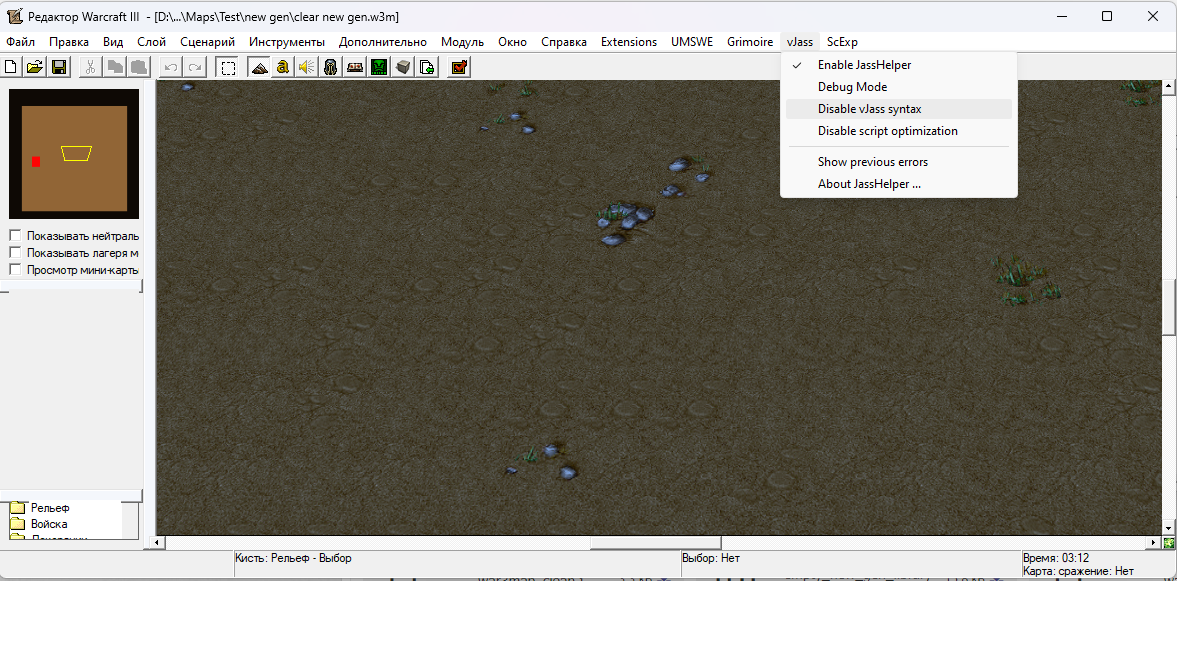Open the Sound editor speaker icon
The width and height of the screenshot is (1177, 648).
click(307, 68)
